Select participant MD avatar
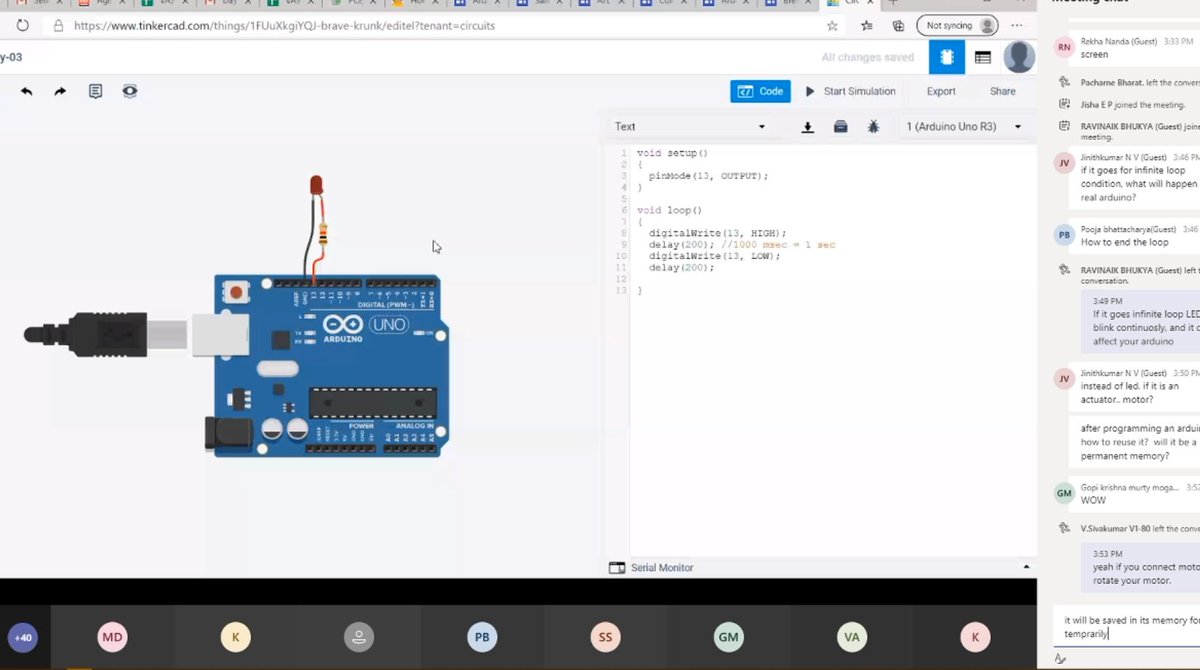1200x670 pixels. coord(112,637)
